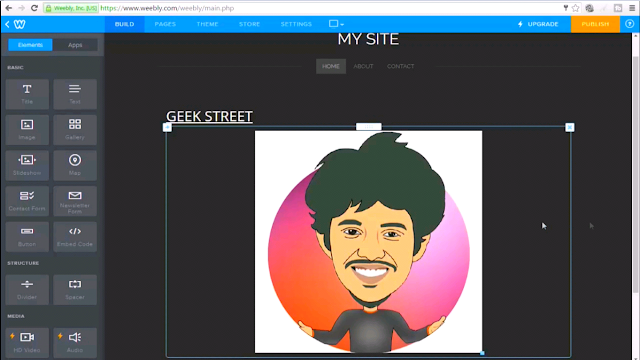Open the Pages tab

click(165, 24)
